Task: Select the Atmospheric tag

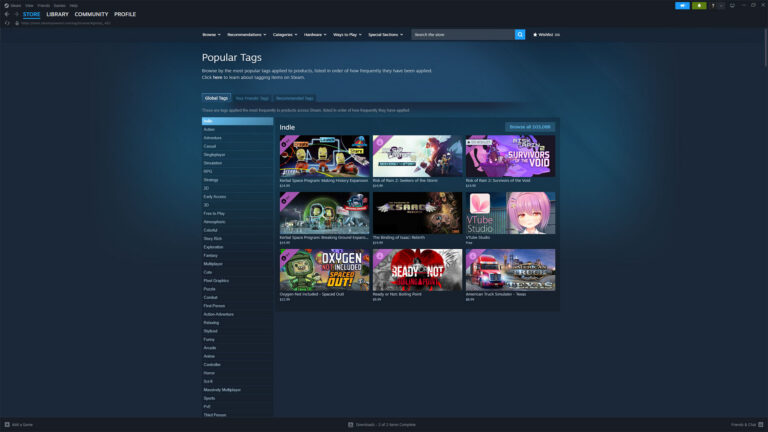Action: point(237,222)
